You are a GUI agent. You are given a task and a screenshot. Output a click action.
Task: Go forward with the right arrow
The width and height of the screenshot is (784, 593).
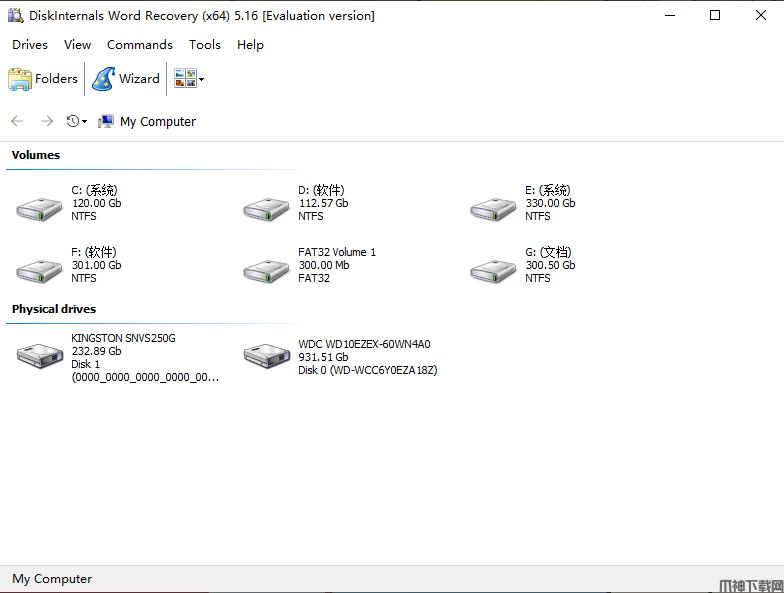[46, 121]
